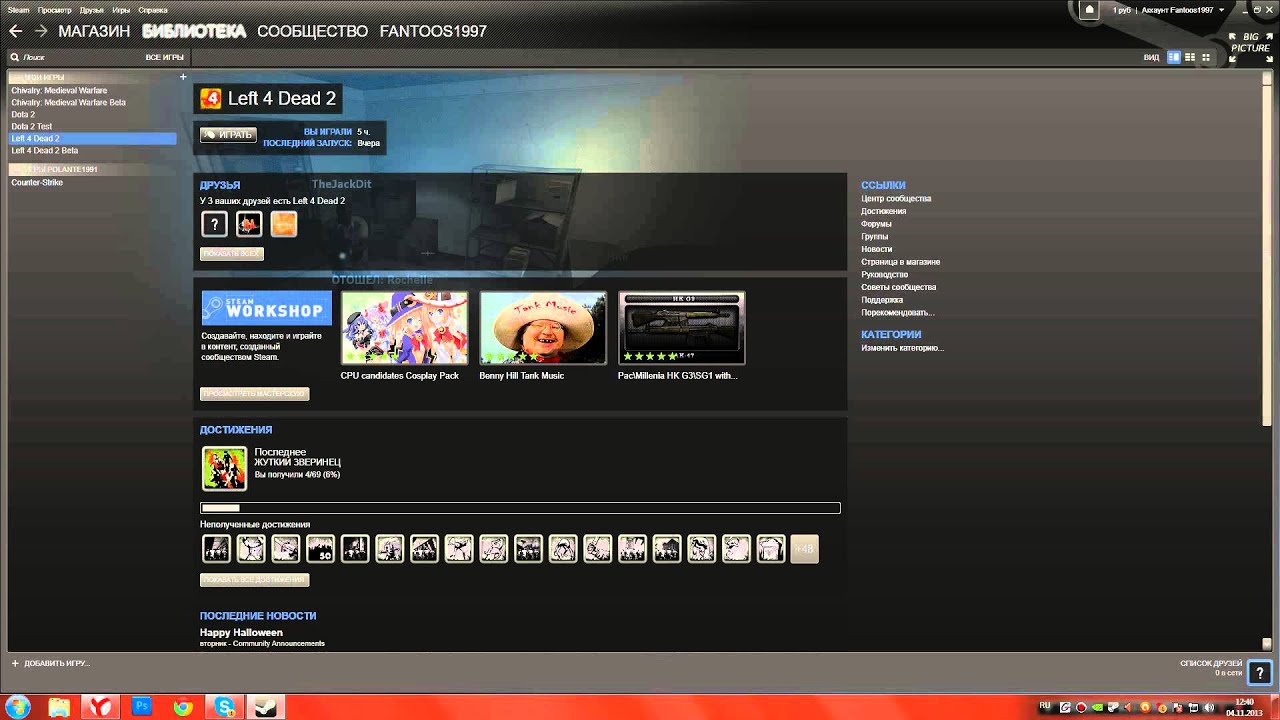Viewport: 1280px width, 720px height.
Task: Open the Steam menu
Action: coord(18,10)
